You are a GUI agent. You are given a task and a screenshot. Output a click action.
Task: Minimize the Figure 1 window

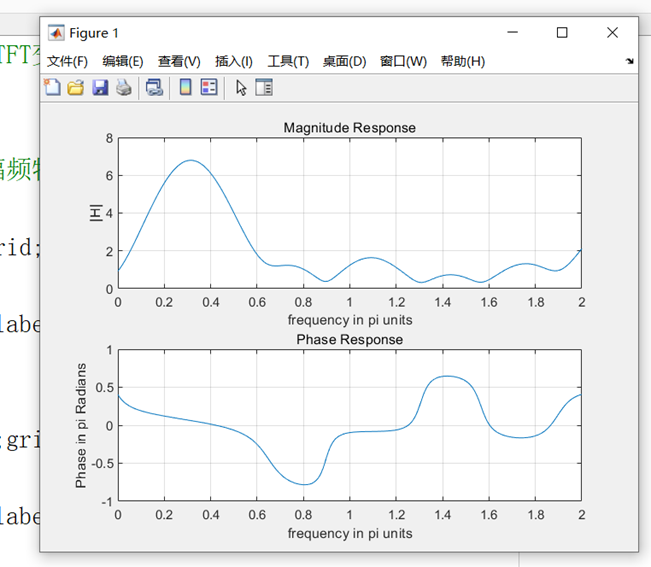point(513,32)
